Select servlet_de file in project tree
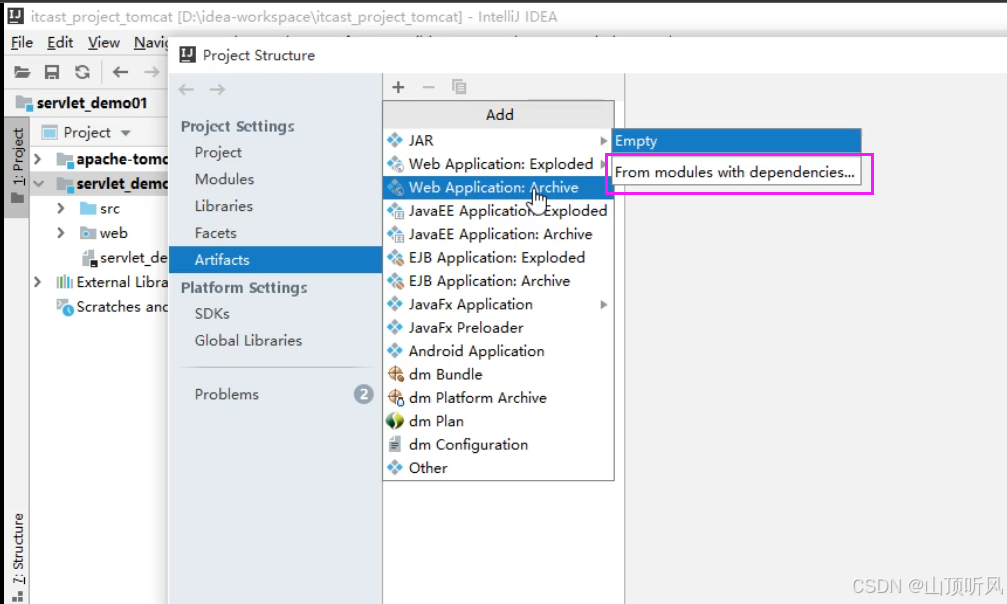This screenshot has height=604, width=1007. tap(125, 258)
